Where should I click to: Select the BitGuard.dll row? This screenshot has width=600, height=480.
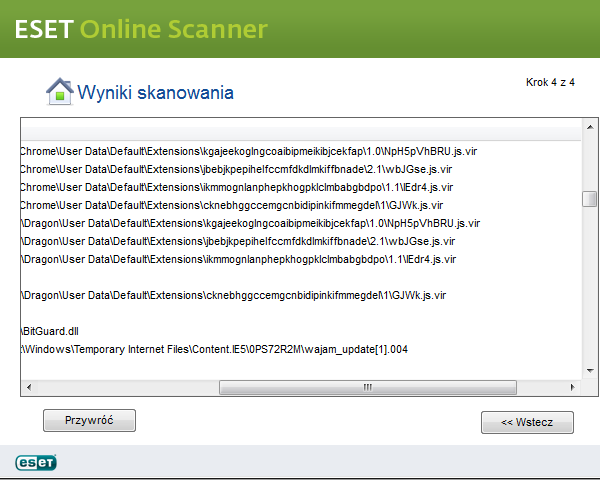(x=302, y=331)
